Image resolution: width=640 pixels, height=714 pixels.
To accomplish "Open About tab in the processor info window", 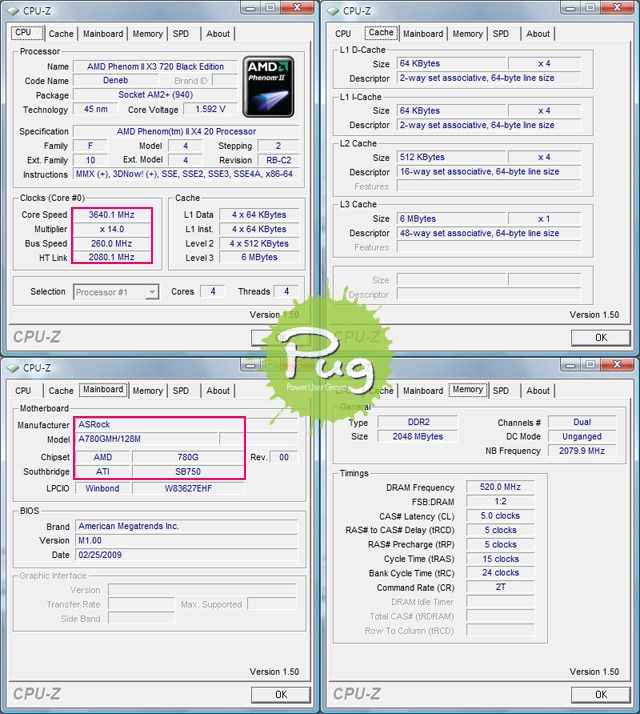I will tap(218, 34).
